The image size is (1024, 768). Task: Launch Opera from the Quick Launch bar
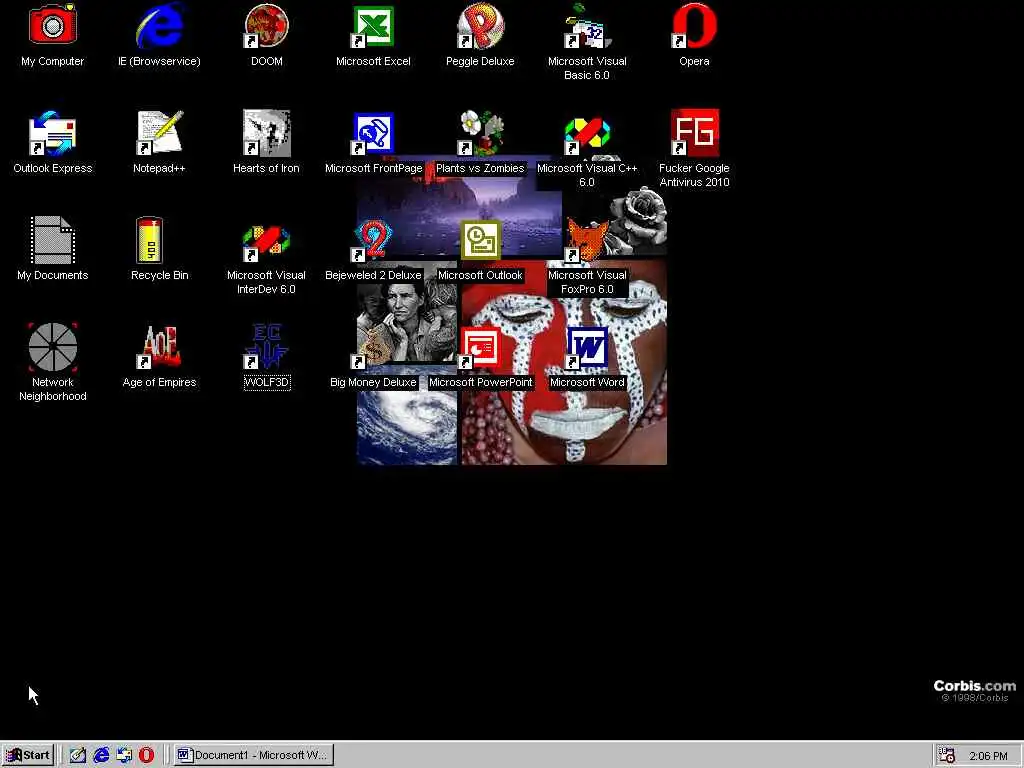coord(146,755)
